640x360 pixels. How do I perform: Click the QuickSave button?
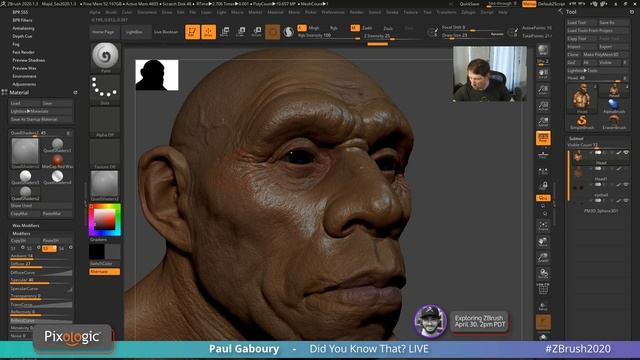point(469,4)
